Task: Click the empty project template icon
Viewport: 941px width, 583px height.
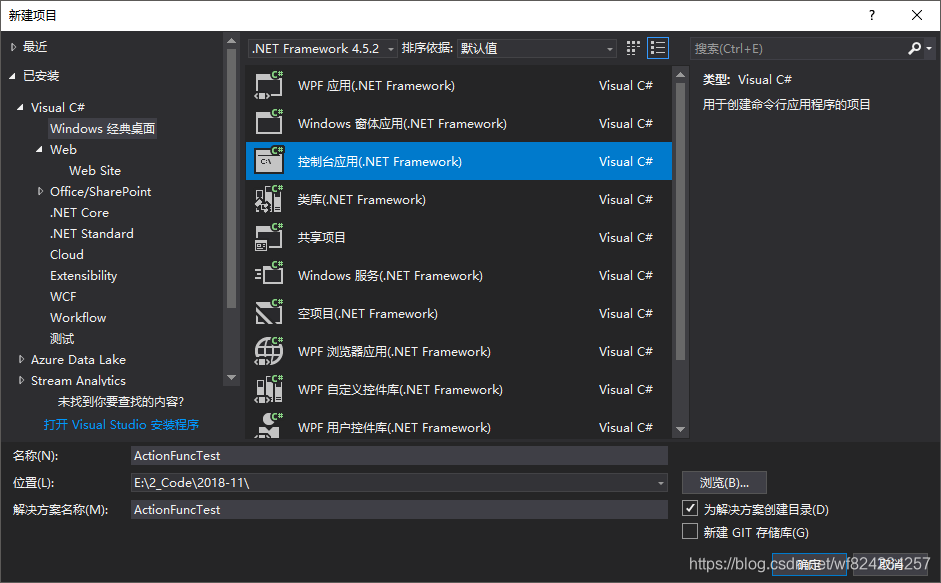Action: point(268,313)
